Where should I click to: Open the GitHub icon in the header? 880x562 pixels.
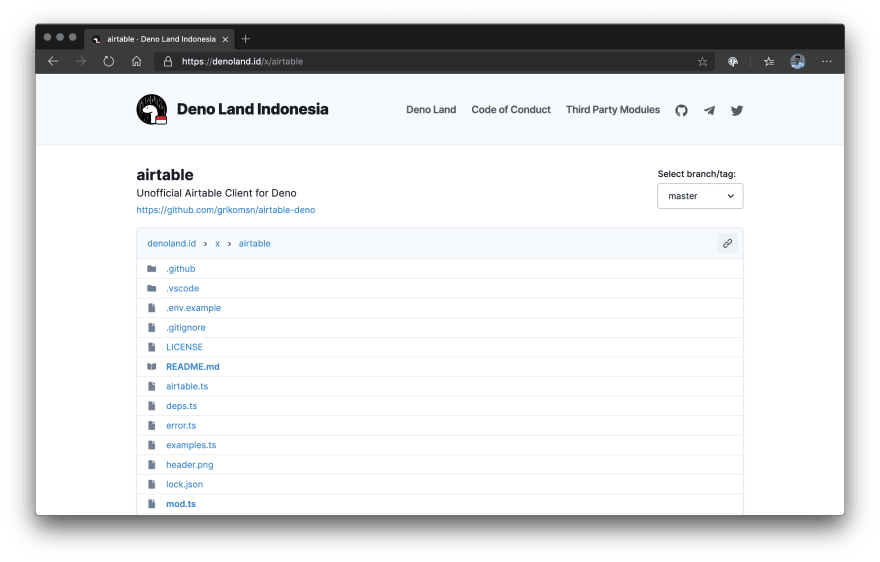681,111
